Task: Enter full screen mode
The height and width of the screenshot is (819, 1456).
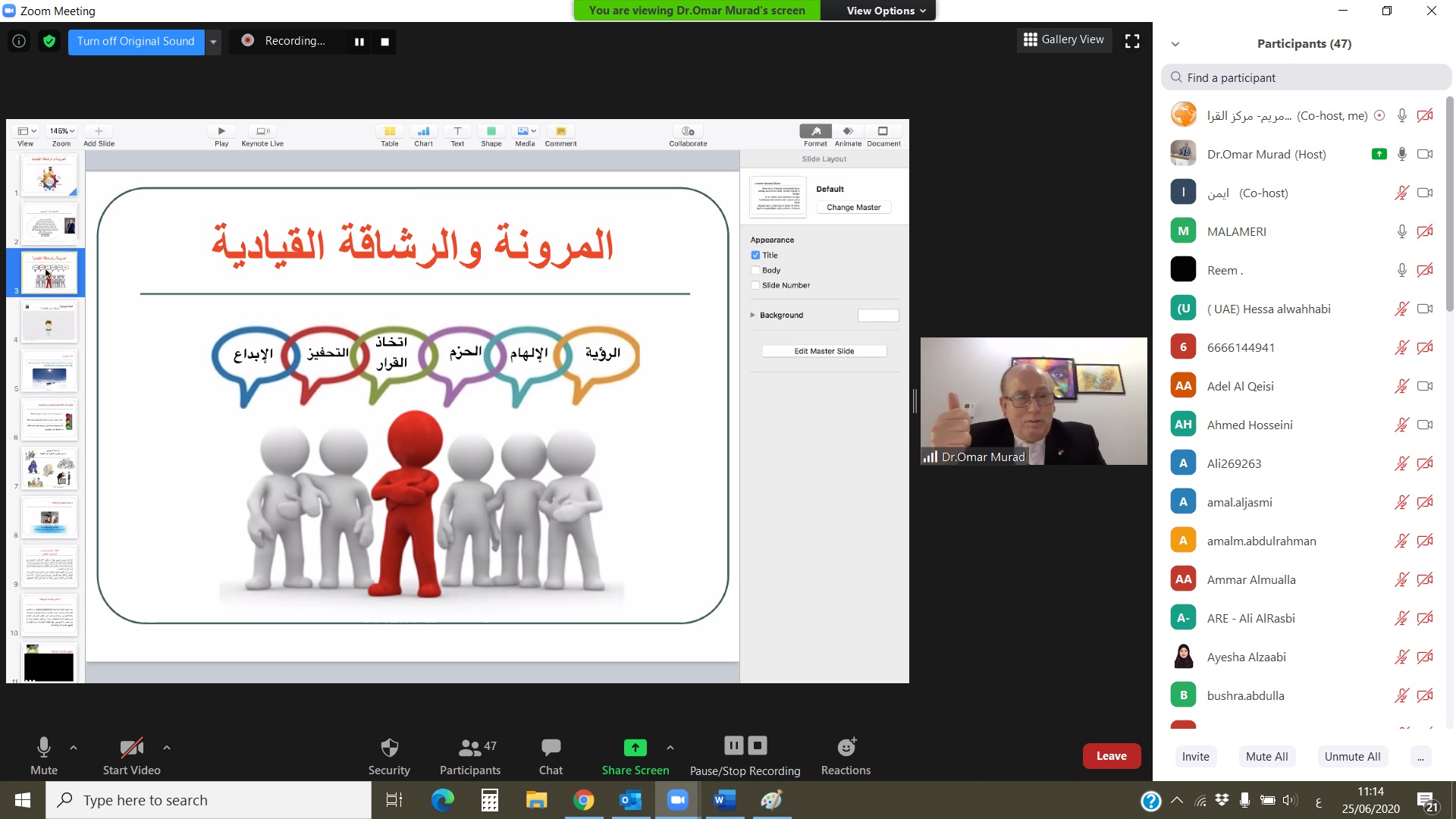Action: 1132,41
